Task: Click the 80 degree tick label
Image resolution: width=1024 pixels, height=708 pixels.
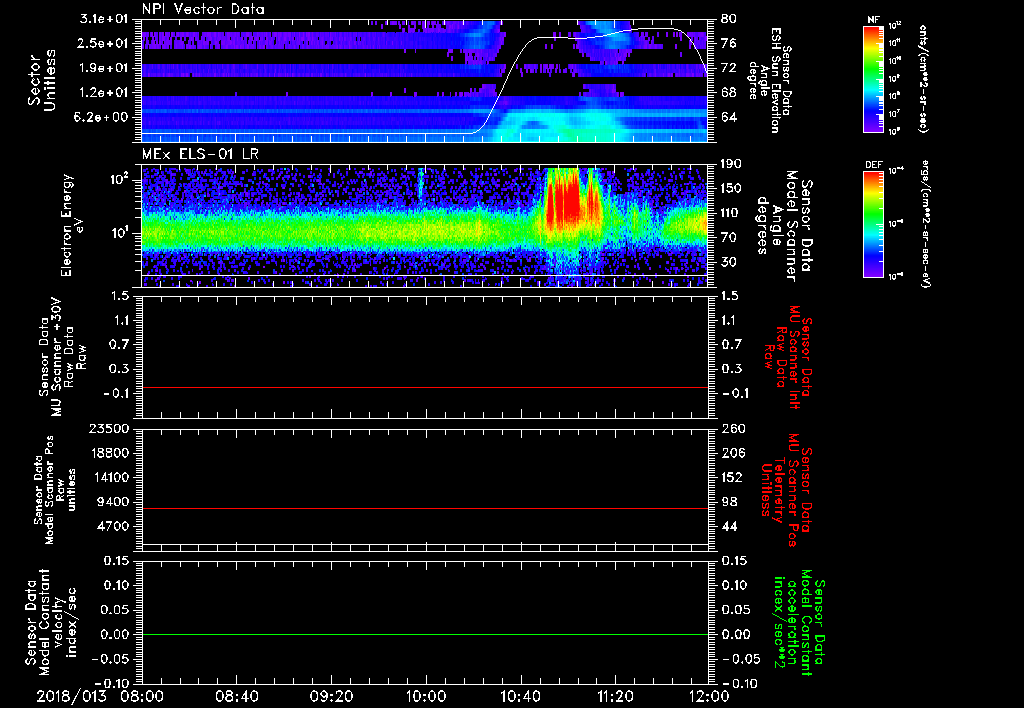Action: coord(728,19)
